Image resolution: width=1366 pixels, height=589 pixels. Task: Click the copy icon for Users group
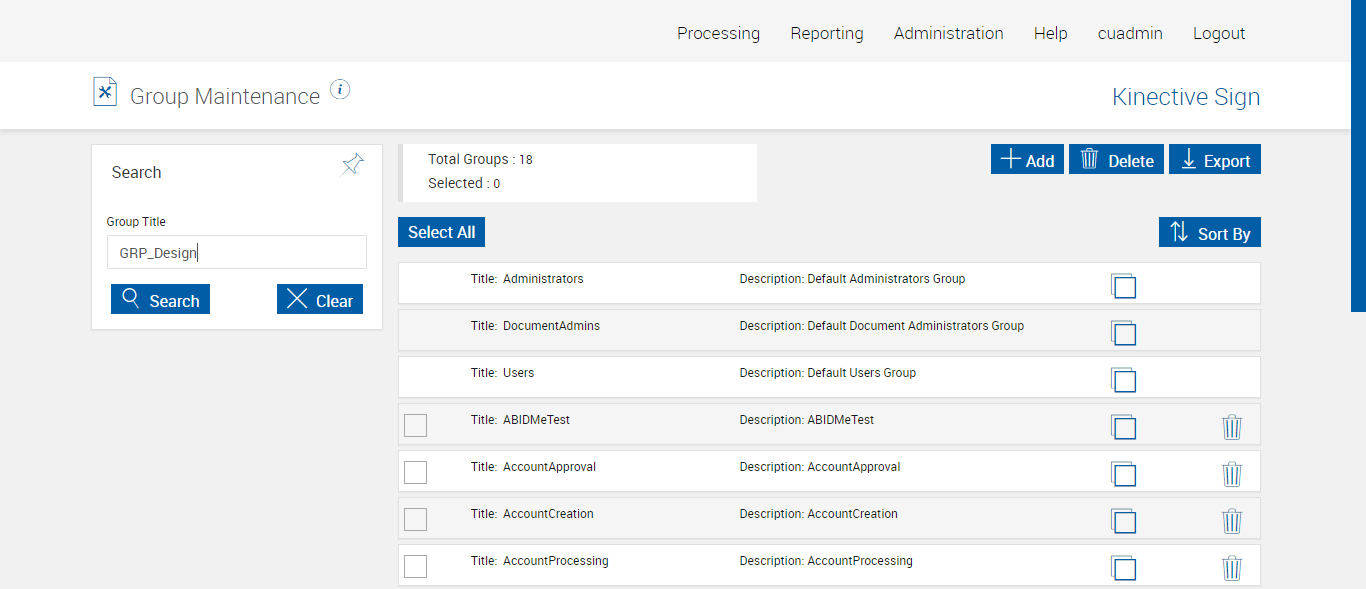[x=1124, y=380]
